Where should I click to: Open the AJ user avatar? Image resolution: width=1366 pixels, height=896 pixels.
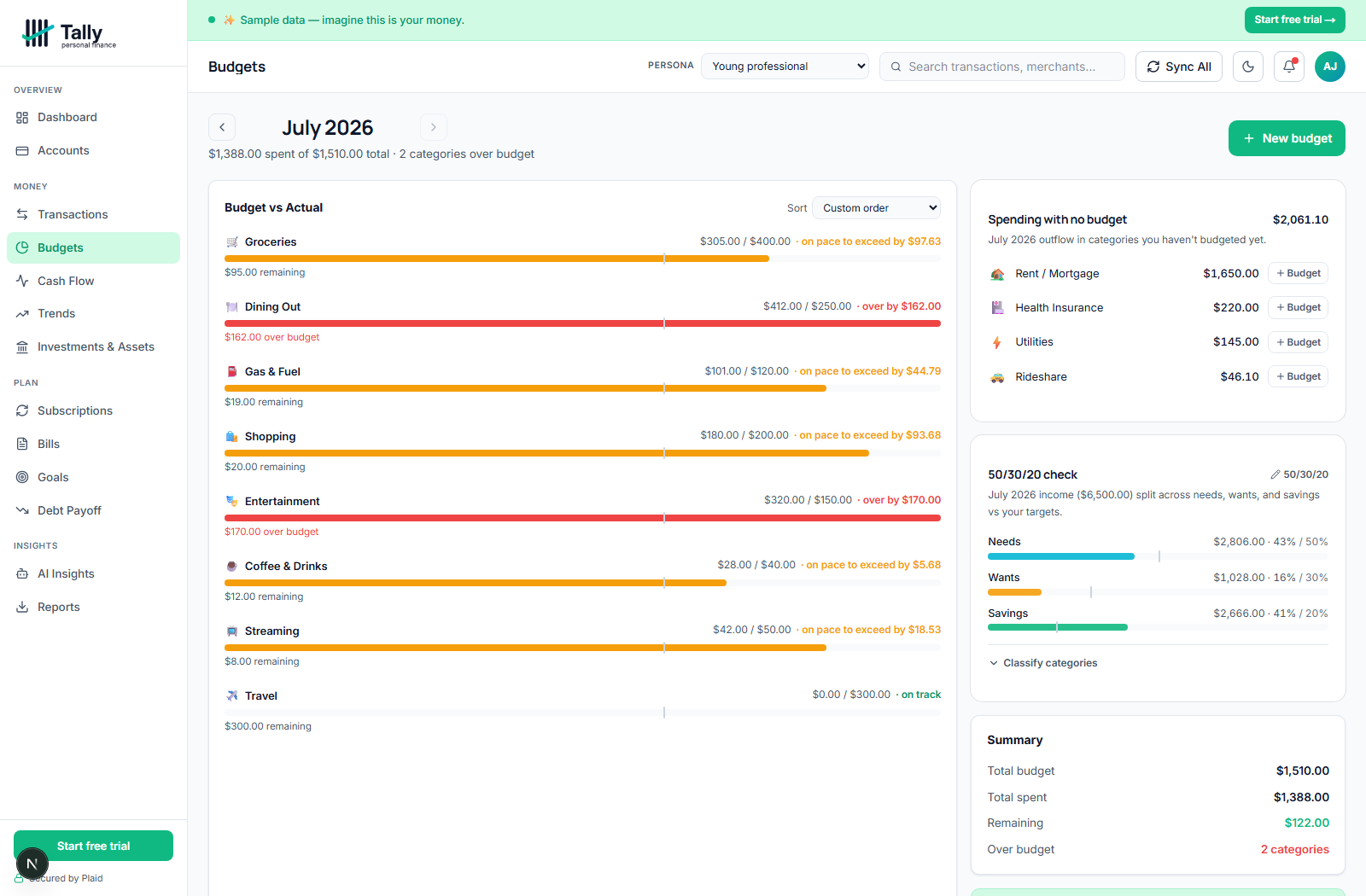(1330, 67)
